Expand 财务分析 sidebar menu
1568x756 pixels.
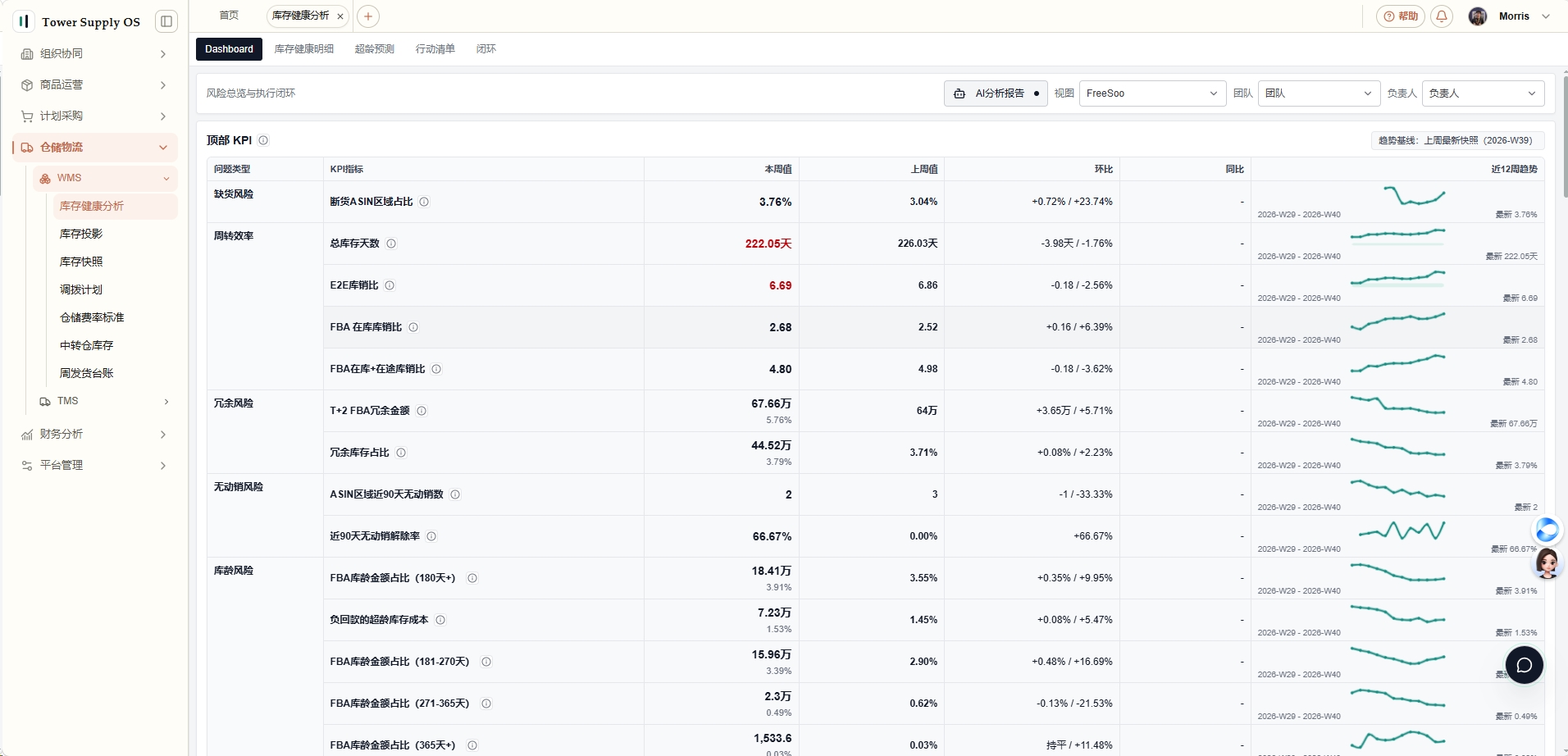click(x=95, y=435)
